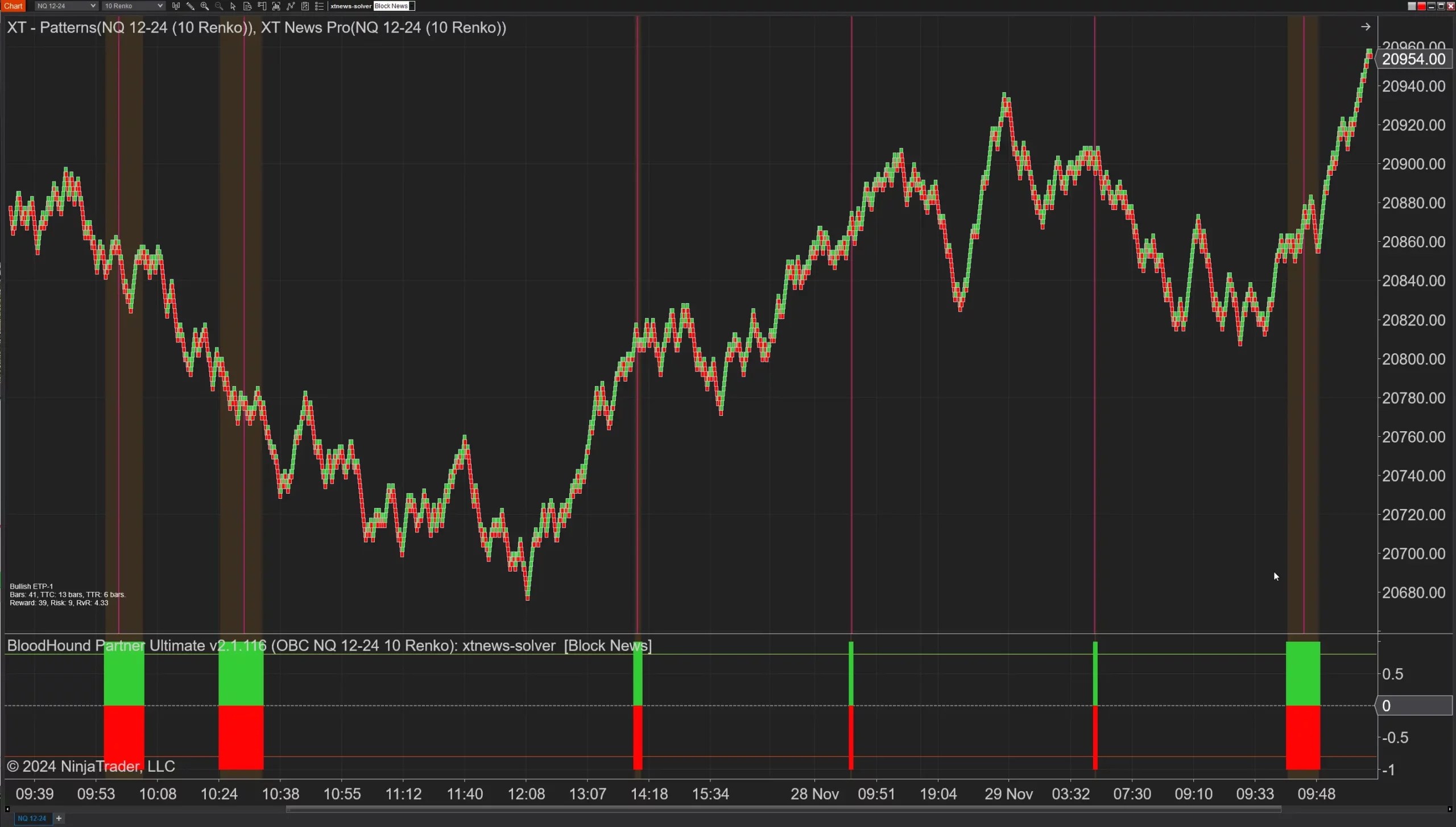Click the zoom in magnifier icon
This screenshot has height=827, width=1456.
(x=205, y=6)
